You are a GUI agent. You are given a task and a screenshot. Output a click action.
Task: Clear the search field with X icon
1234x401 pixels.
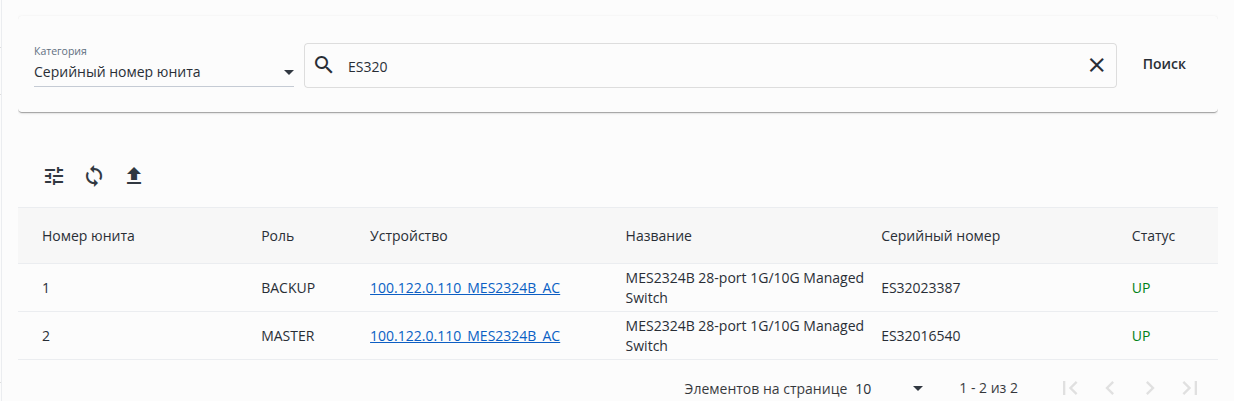pos(1096,65)
